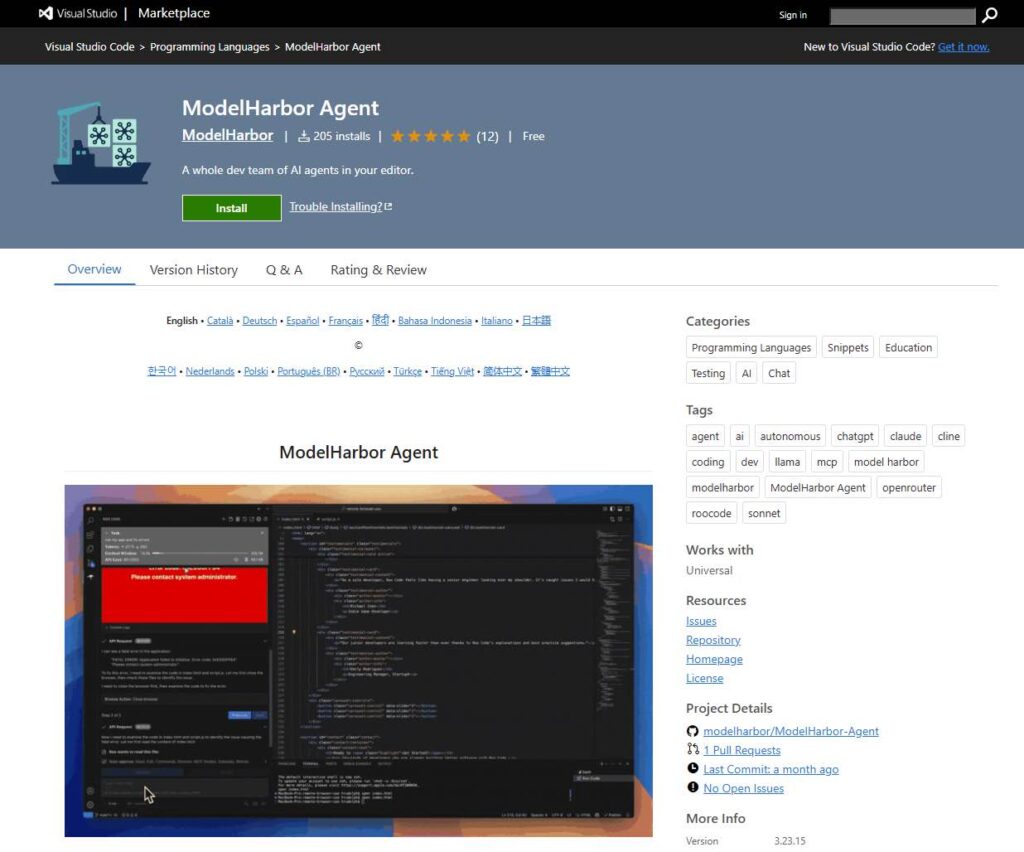Click the sonnet tag
Viewport: 1024px width, 852px height.
[x=764, y=513]
